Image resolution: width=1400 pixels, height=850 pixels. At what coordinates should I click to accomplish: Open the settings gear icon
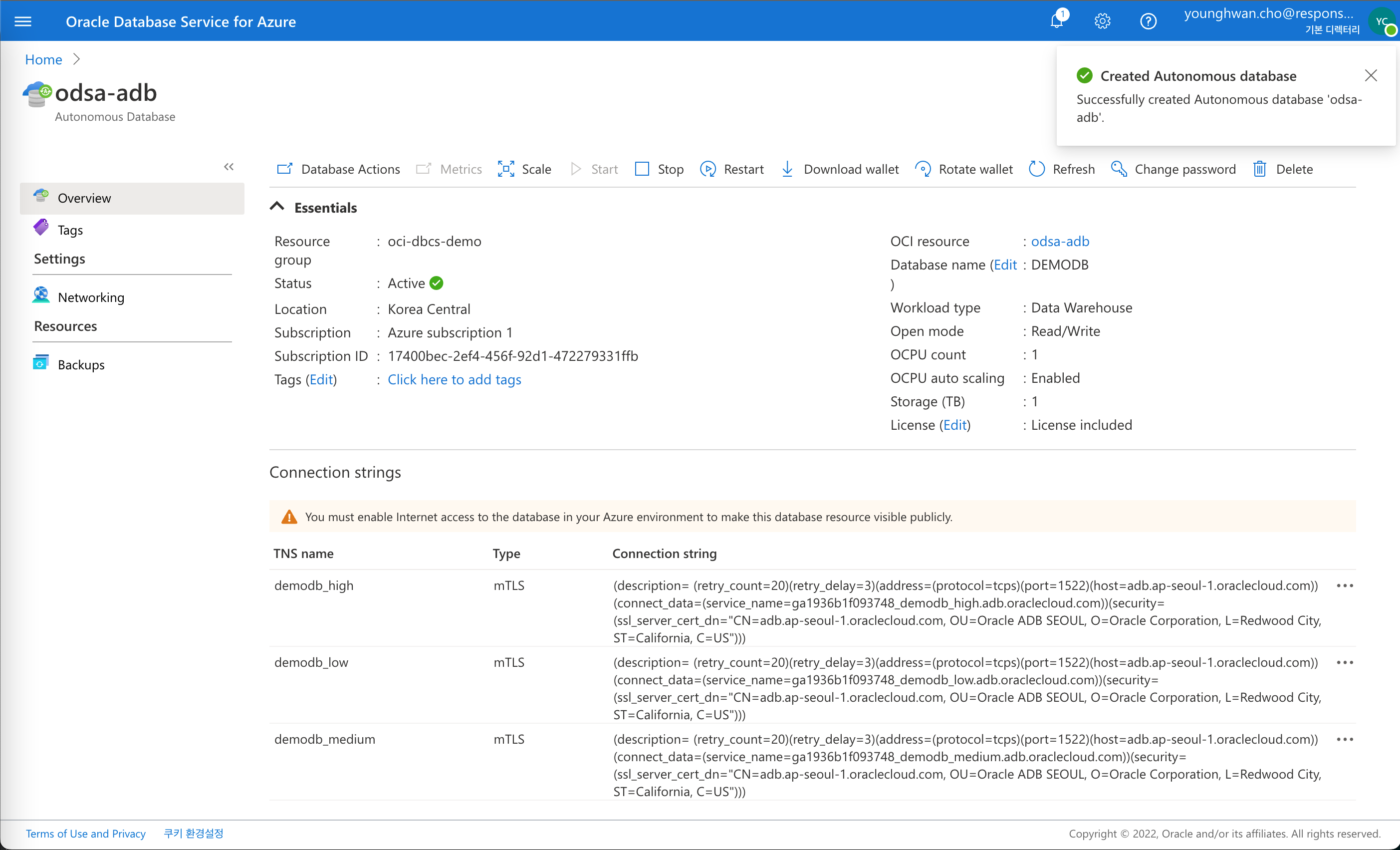point(1102,21)
